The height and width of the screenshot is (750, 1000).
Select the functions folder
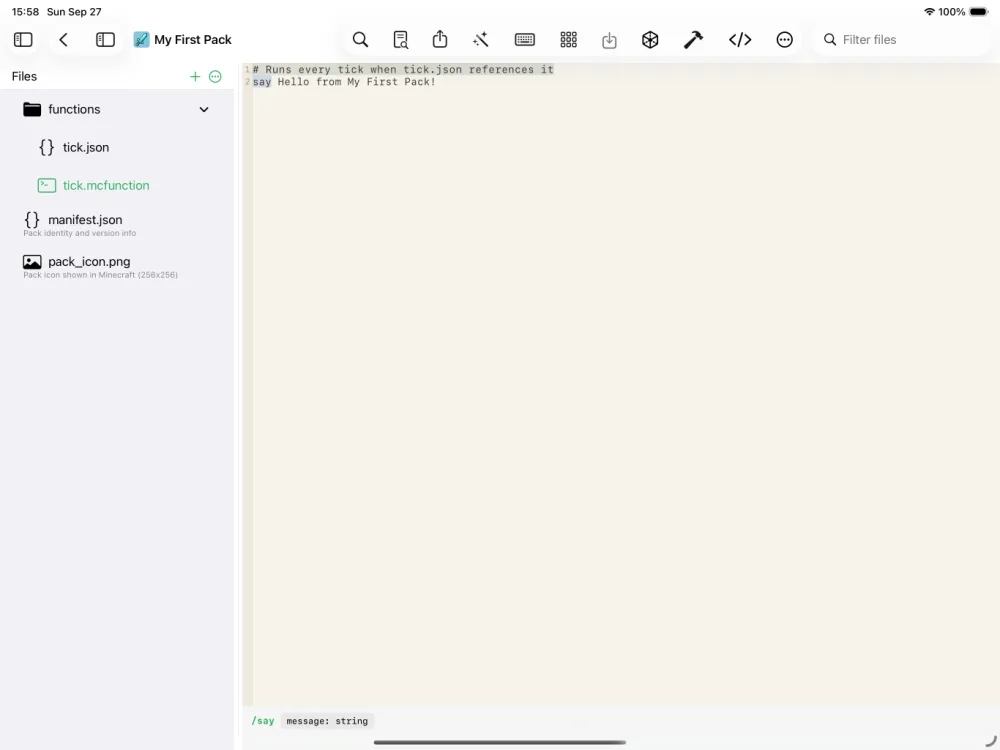tap(117, 110)
